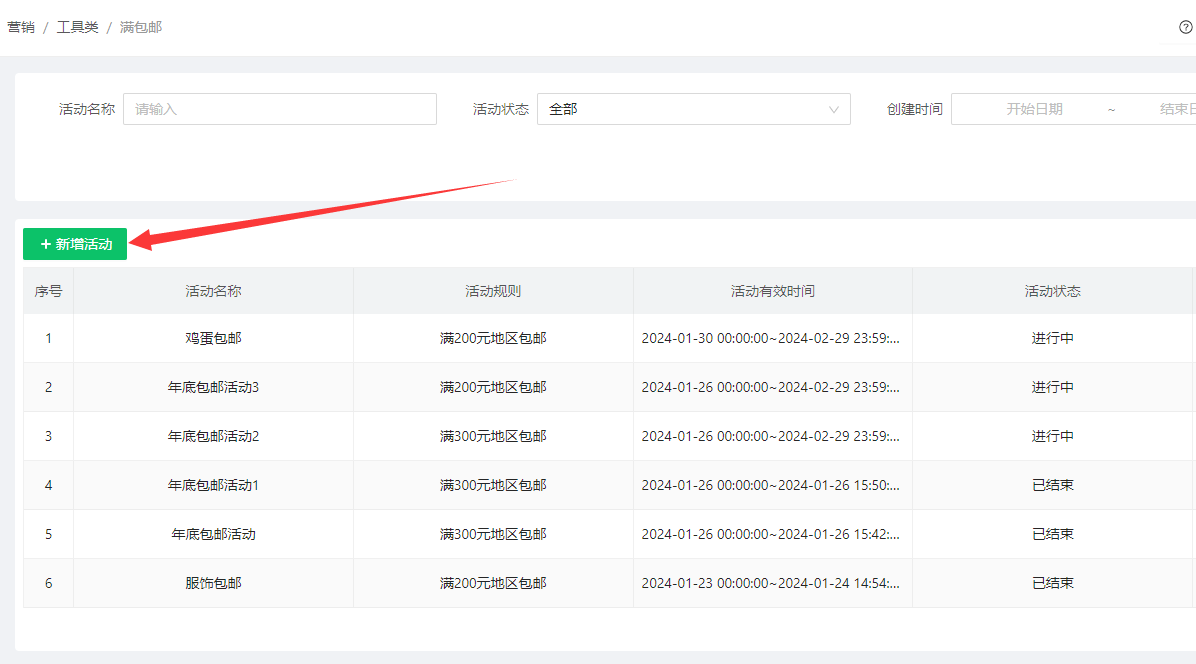Click the 活动规则 column header
1196x664 pixels.
493,291
